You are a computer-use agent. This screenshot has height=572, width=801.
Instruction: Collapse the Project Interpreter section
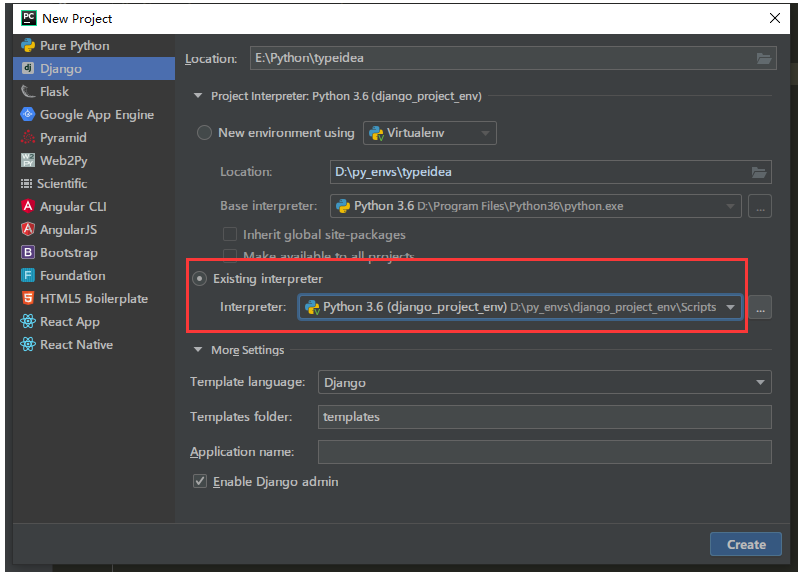(x=198, y=96)
